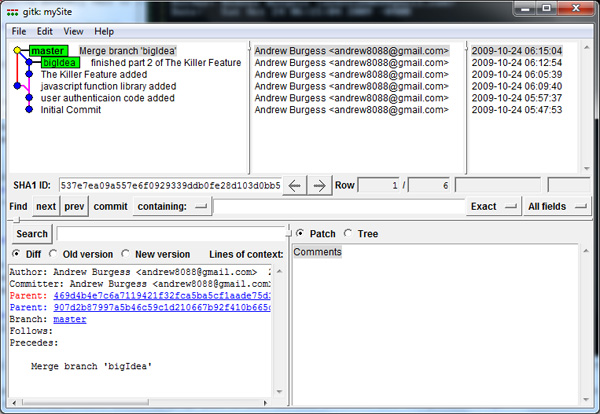This screenshot has width=600, height=414.
Task: Select commit 'user authenticaion code added'
Action: pyautogui.click(x=108, y=98)
